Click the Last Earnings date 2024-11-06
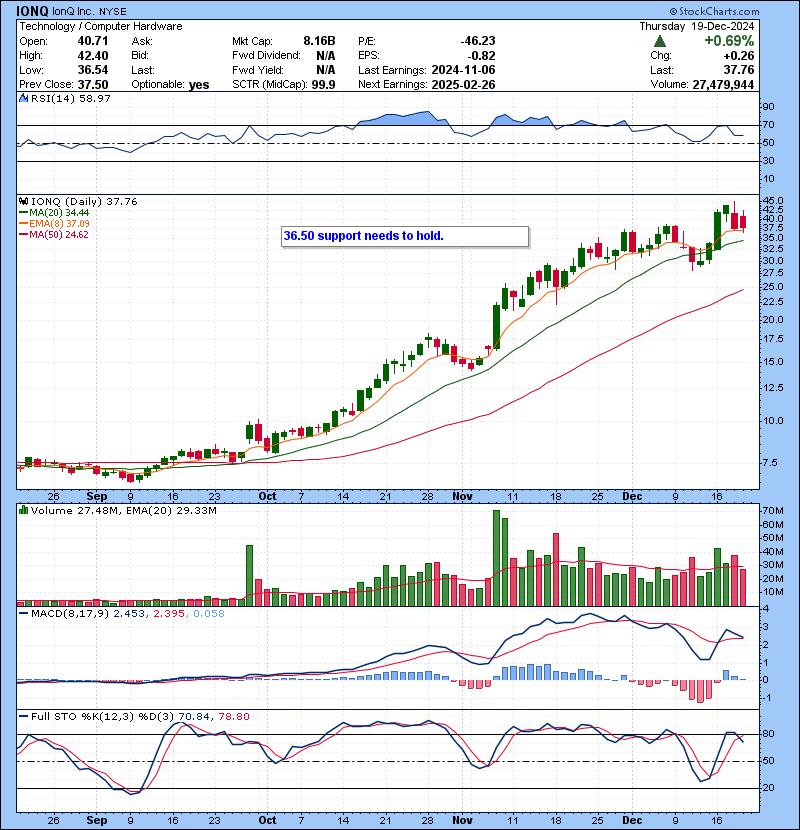The height and width of the screenshot is (830, 800). (x=463, y=70)
